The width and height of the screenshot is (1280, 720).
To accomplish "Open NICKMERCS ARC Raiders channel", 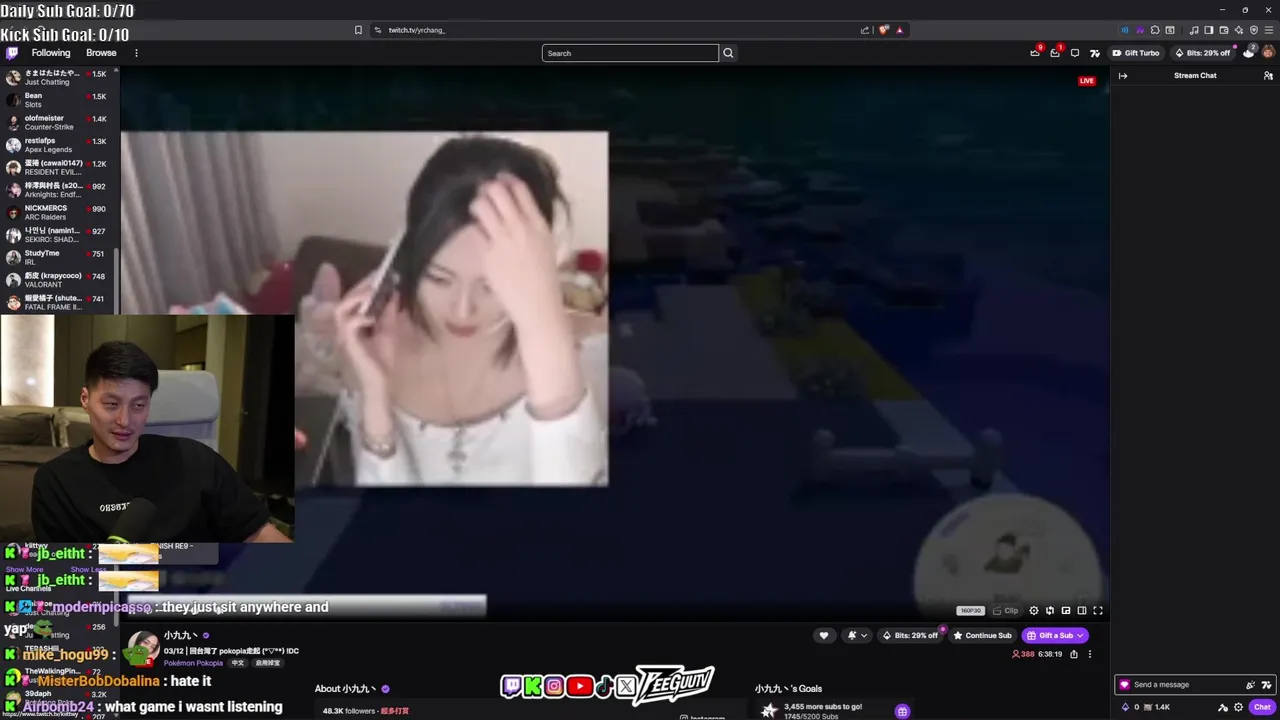I will (x=58, y=212).
